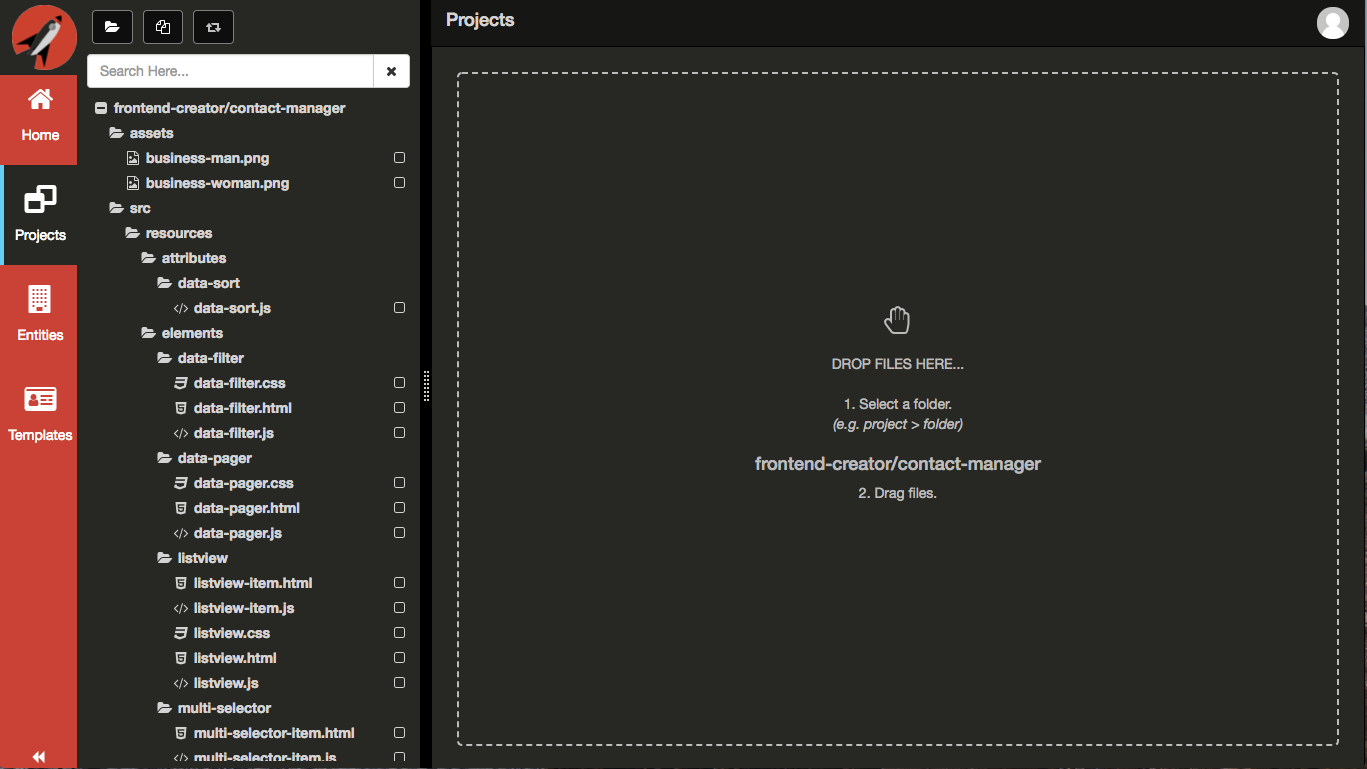Check the data-pager.css checkbox
The width and height of the screenshot is (1367, 769).
399,483
